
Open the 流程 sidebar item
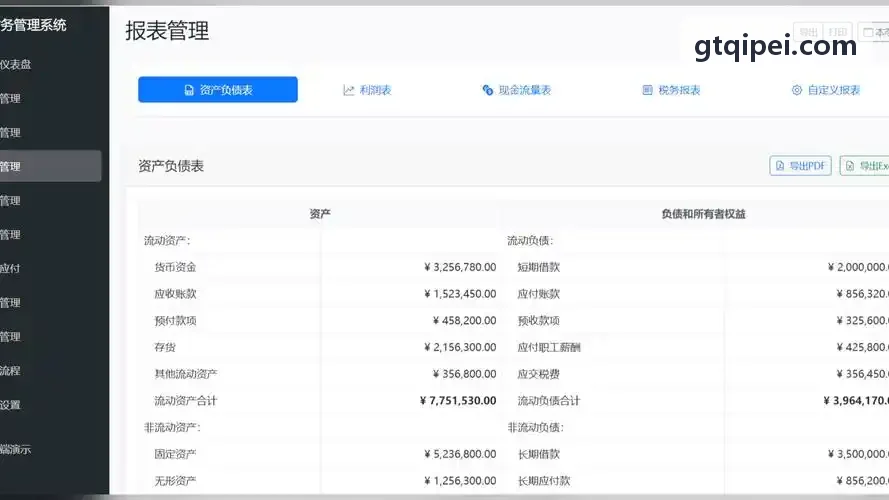pyautogui.click(x=10, y=370)
